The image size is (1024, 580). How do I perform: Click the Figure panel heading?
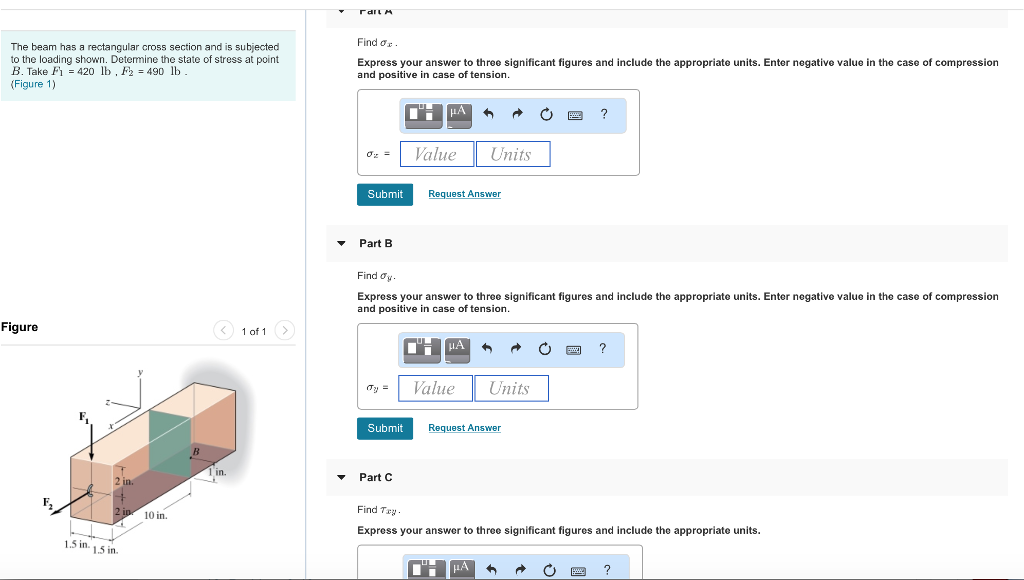tap(20, 327)
